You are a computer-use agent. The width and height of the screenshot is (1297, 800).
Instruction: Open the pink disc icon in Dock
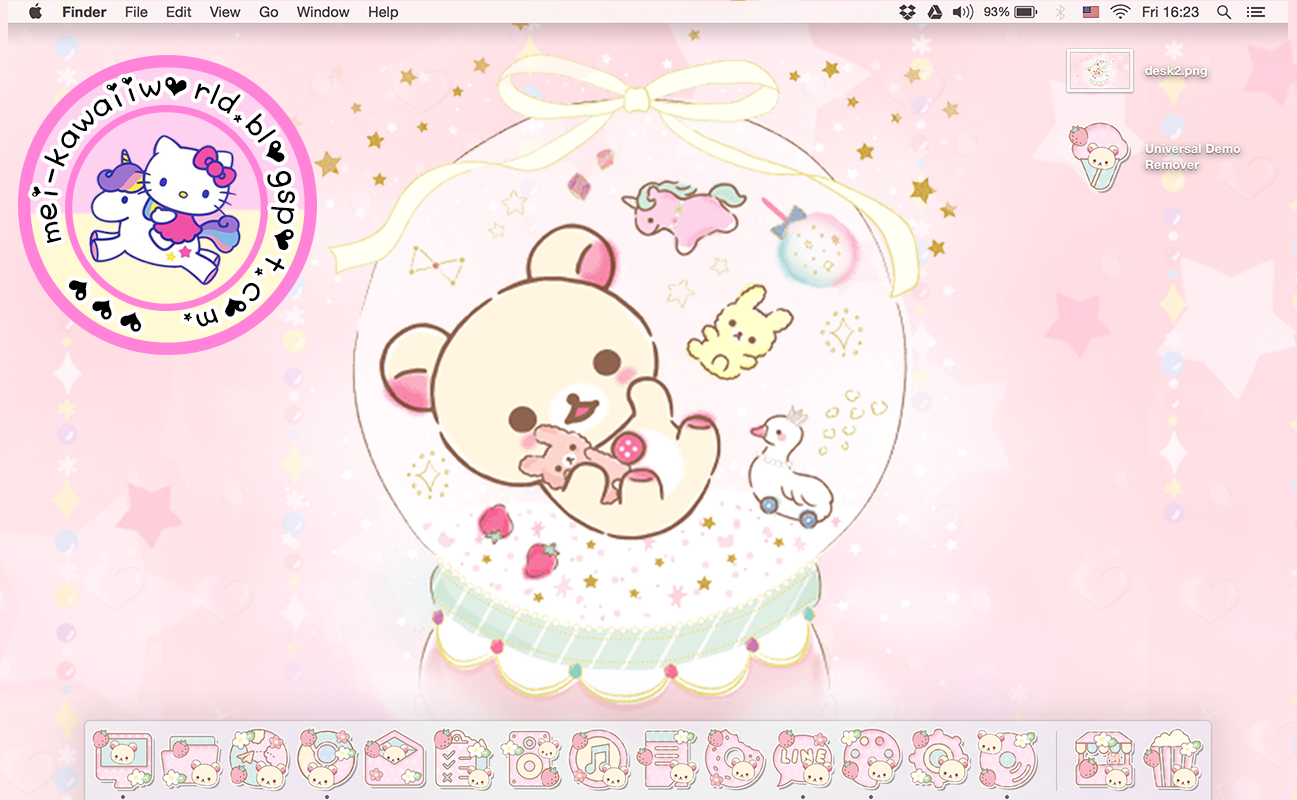tap(1006, 759)
